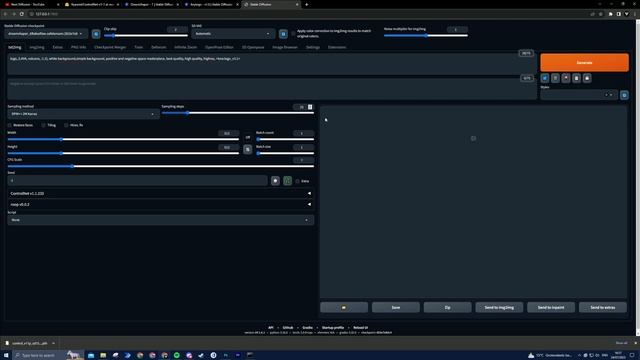Expand roop v0.0.2 section
640x360 pixels.
(x=160, y=204)
